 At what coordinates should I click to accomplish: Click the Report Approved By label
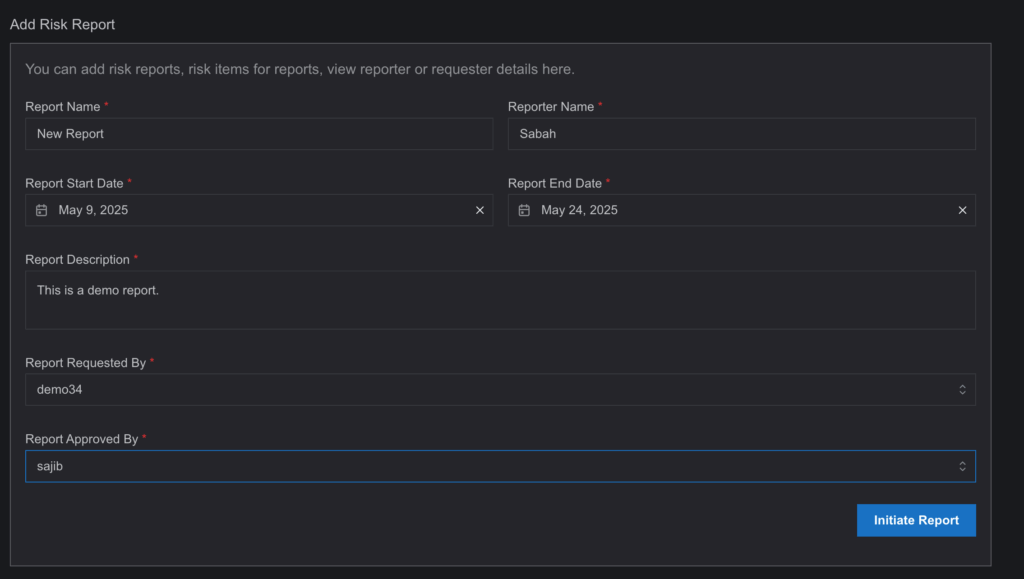coord(82,439)
